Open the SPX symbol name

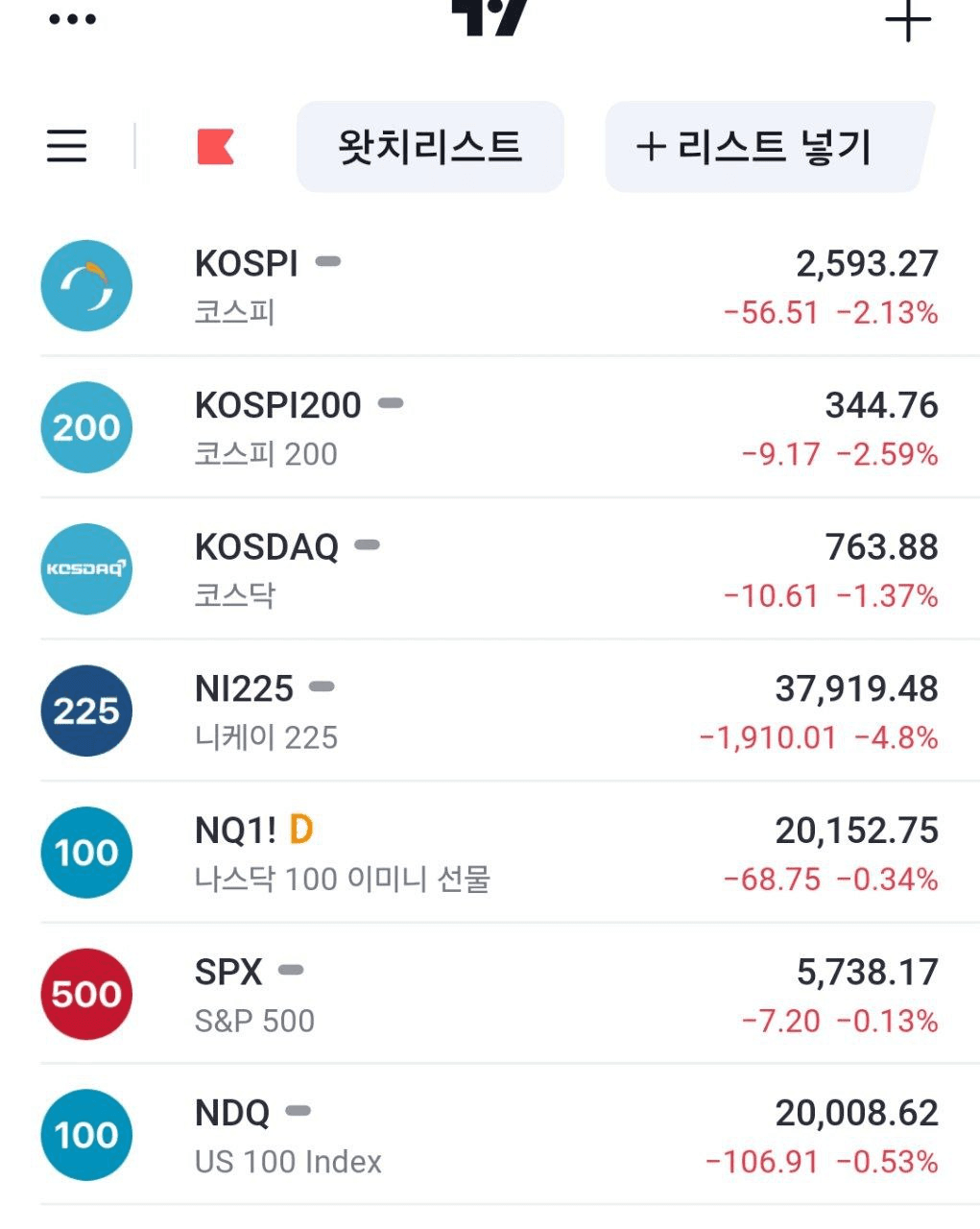pos(228,972)
